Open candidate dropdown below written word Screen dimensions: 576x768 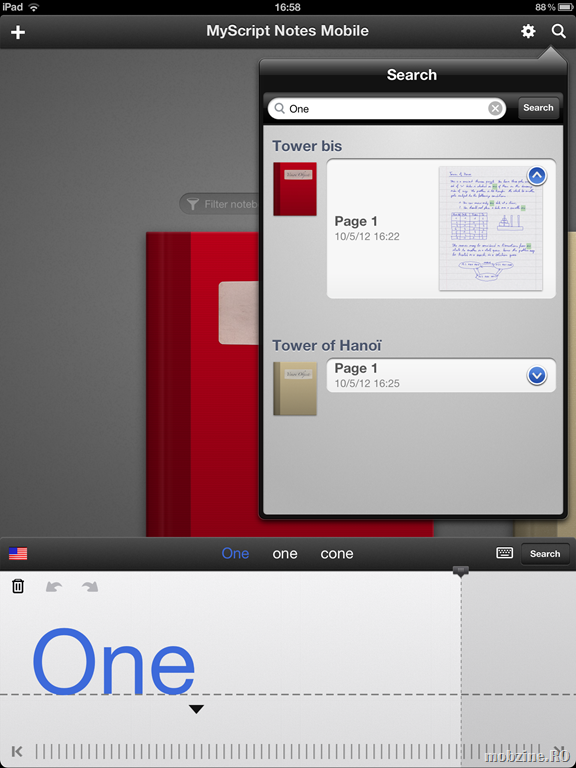tap(196, 709)
